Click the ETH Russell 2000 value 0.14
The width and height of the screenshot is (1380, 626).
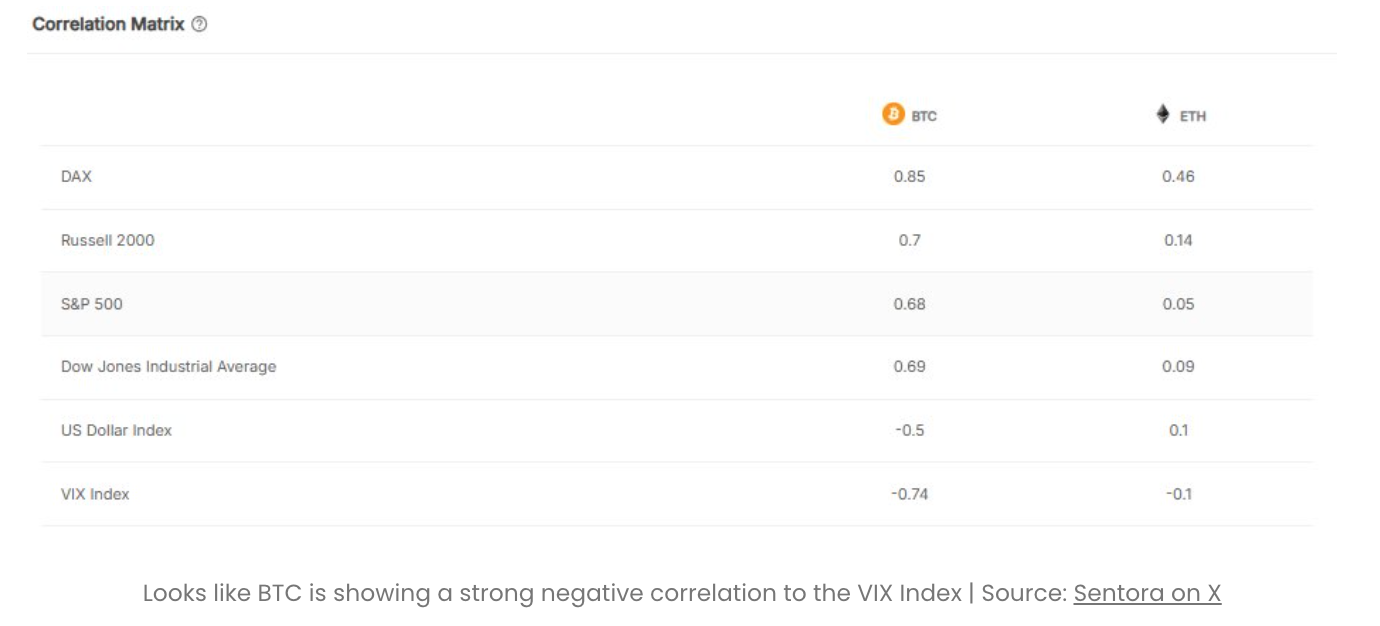[x=1178, y=240]
